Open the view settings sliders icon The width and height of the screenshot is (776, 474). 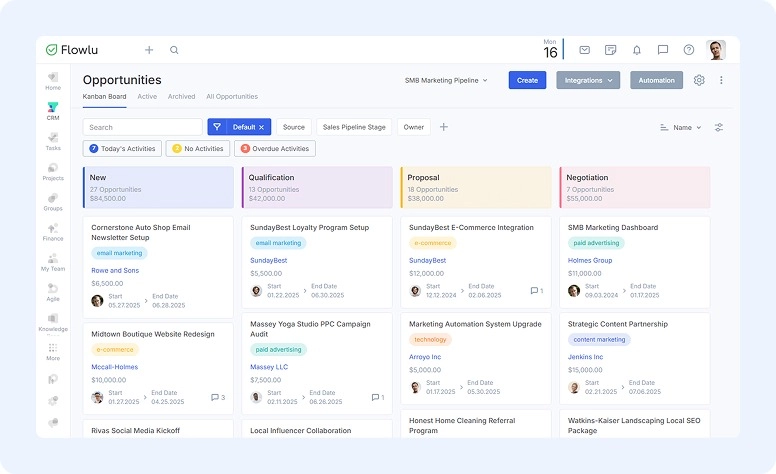point(719,127)
